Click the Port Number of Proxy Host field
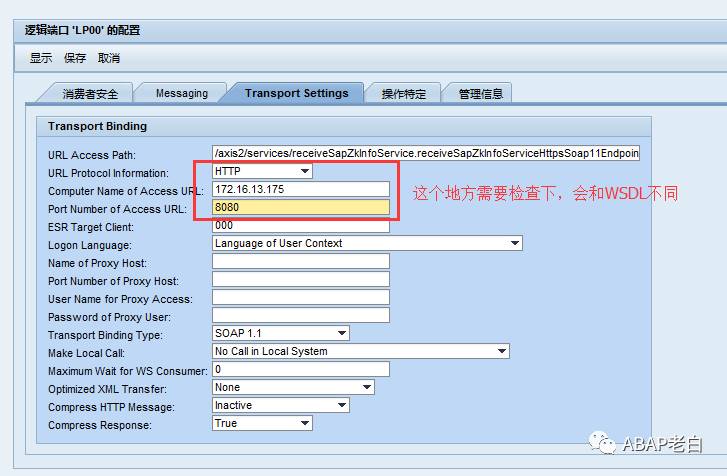This screenshot has height=476, width=727. point(301,279)
